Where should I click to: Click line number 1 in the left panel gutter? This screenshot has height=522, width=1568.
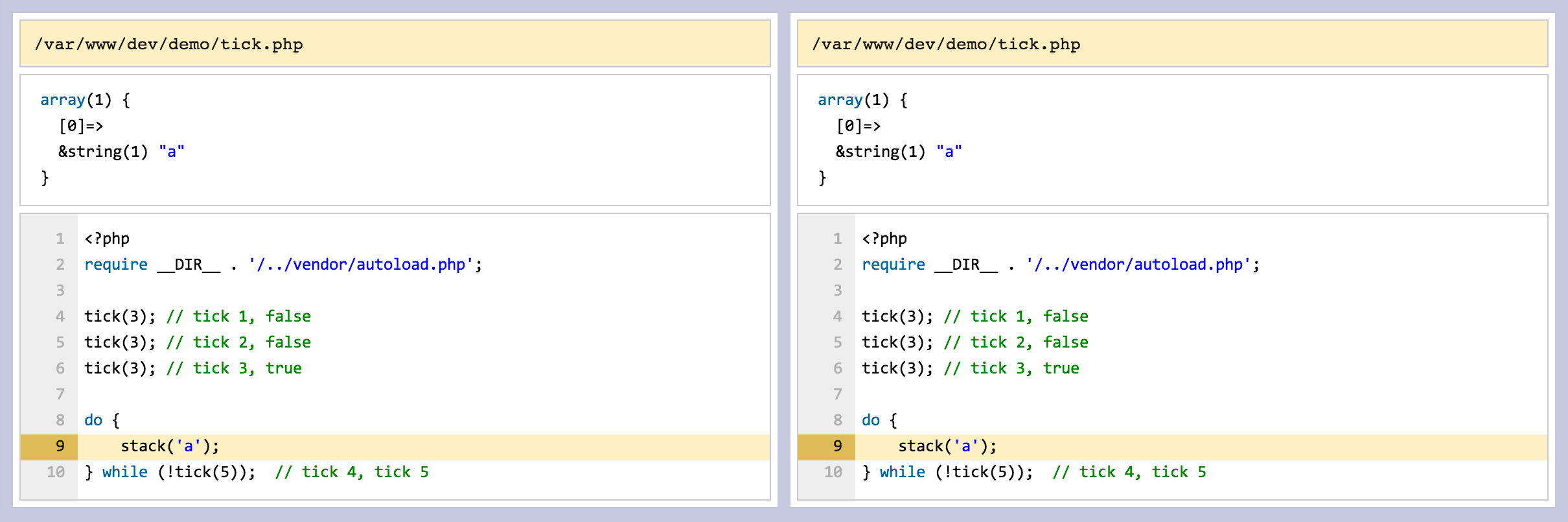click(60, 239)
